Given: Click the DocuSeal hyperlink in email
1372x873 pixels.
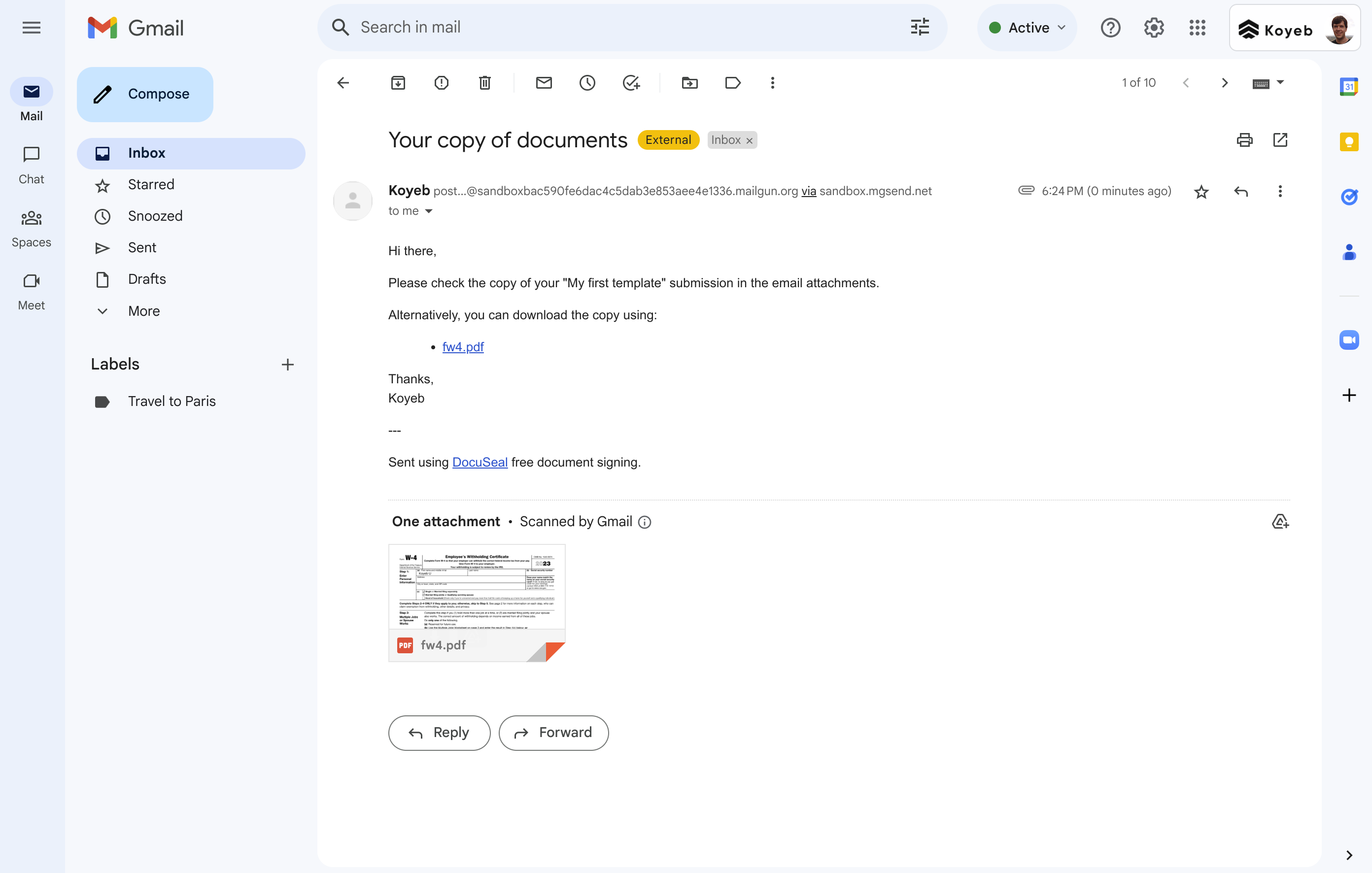Looking at the screenshot, I should point(478,462).
